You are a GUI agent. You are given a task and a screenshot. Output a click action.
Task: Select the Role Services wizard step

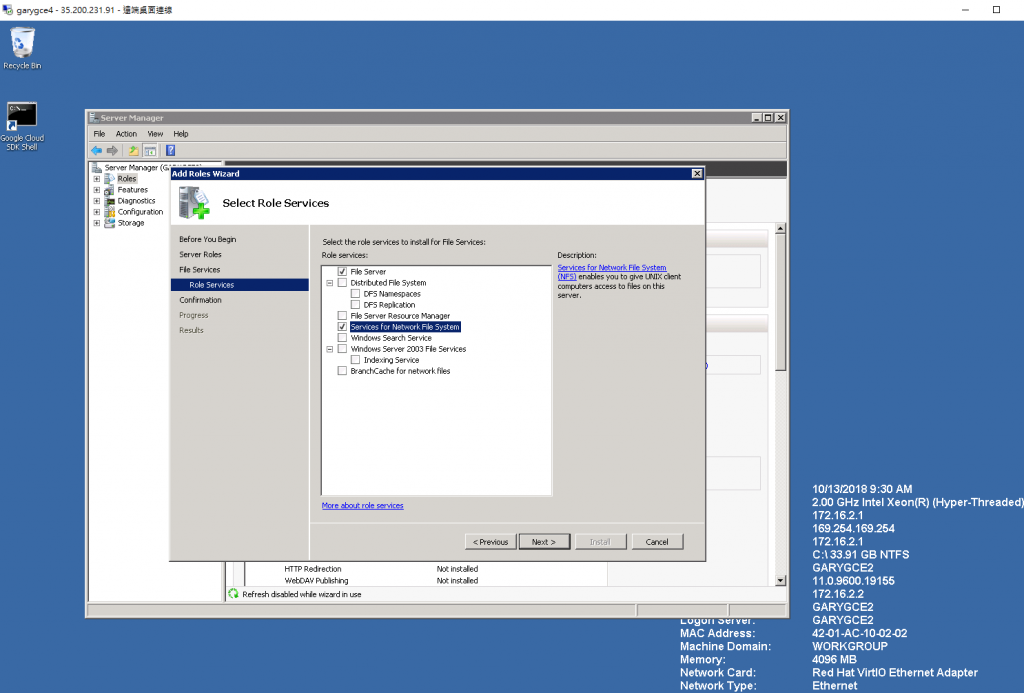tap(240, 285)
